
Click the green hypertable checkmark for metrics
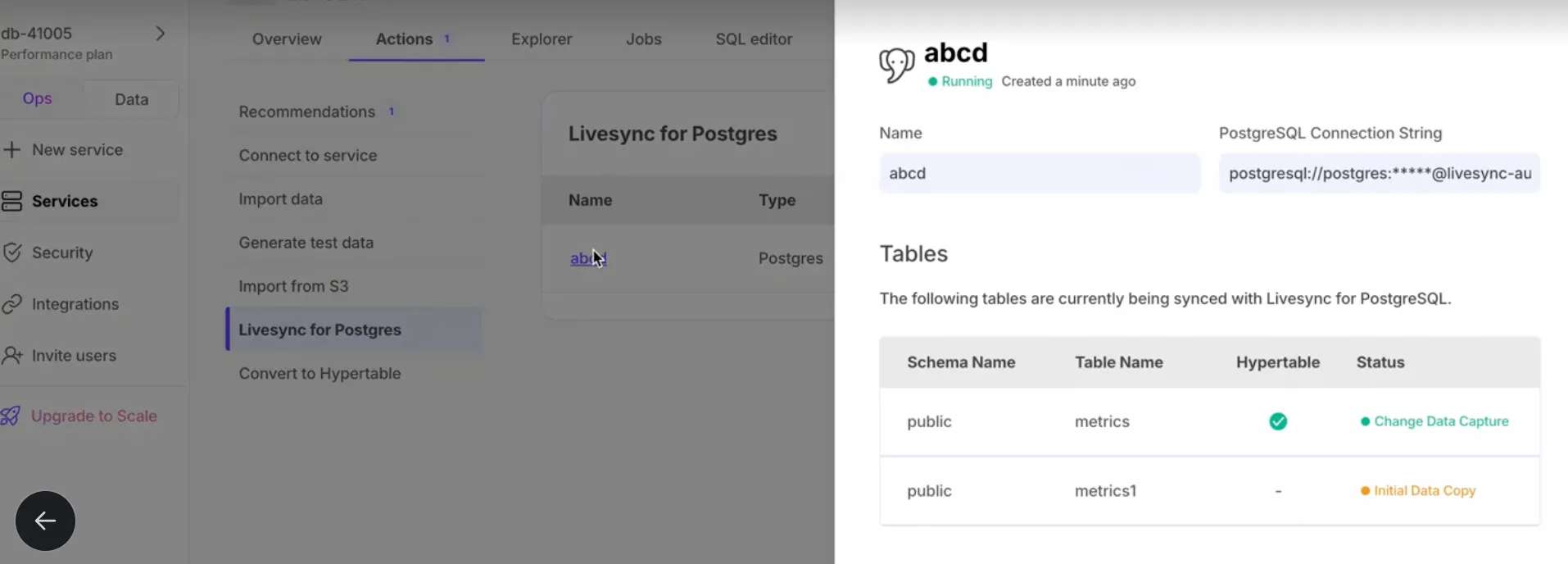1278,421
